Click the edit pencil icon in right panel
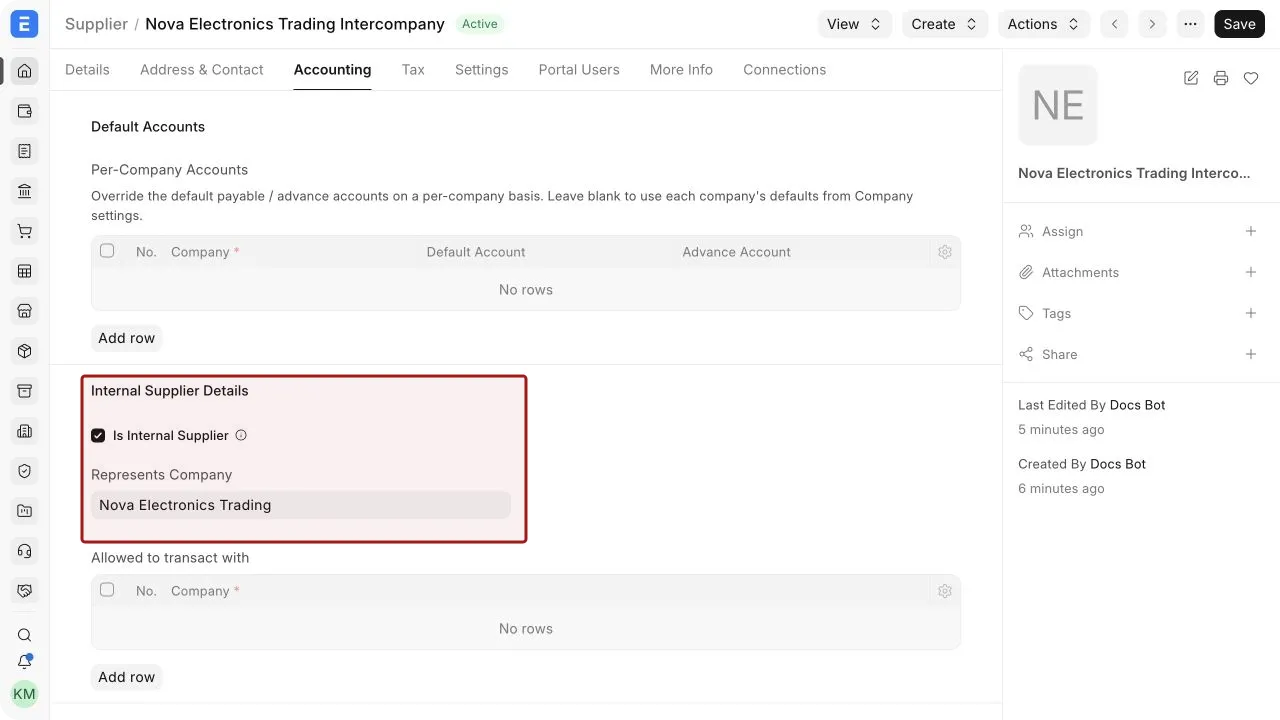 (1191, 78)
